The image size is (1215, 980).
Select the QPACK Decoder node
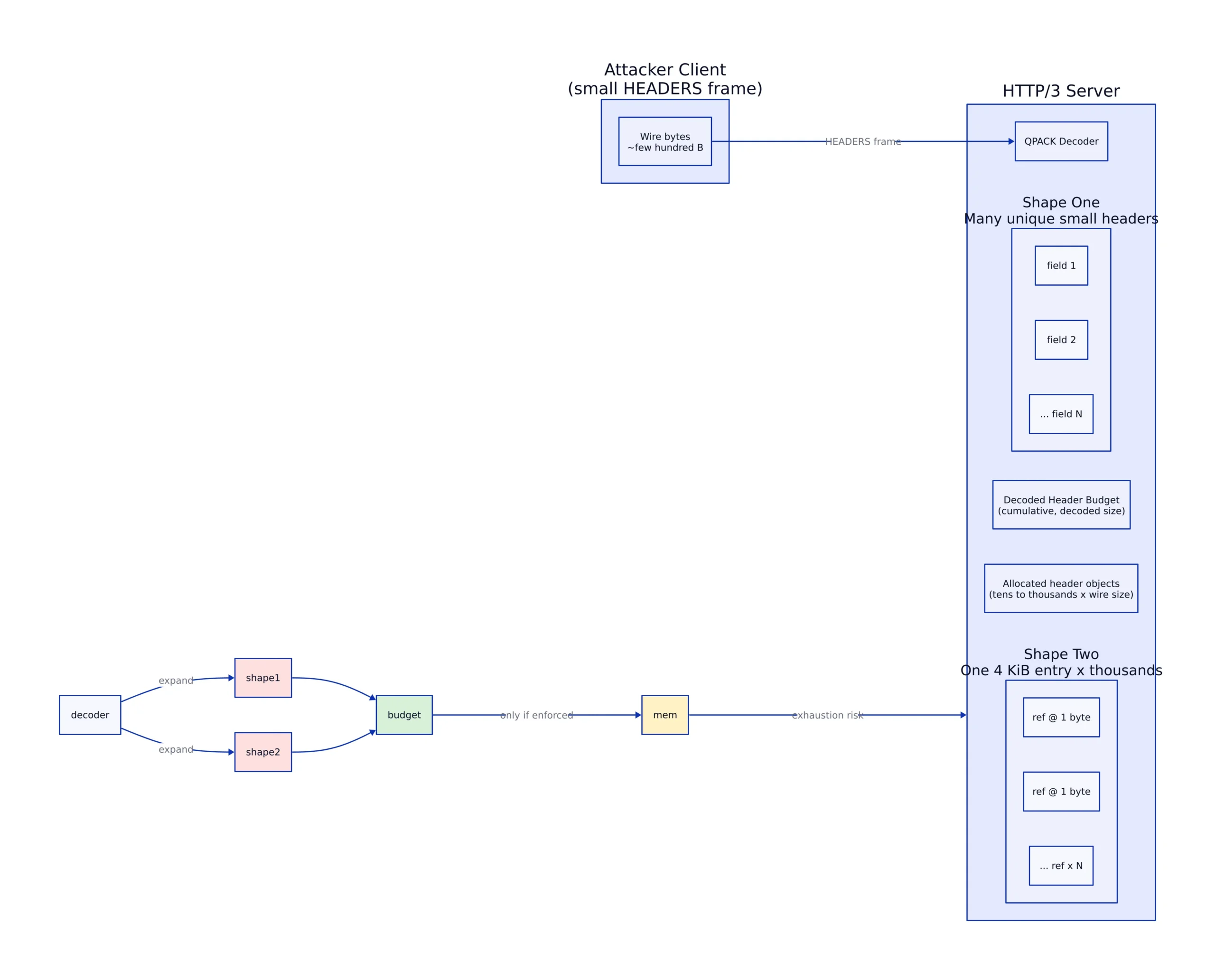(x=1061, y=142)
